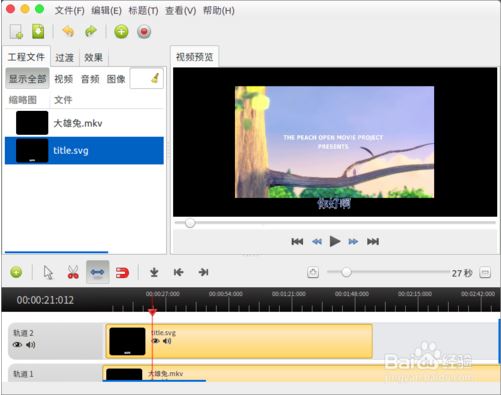501x395 pixels.
Task: Select title.svg in project files list
Action: tap(84, 150)
